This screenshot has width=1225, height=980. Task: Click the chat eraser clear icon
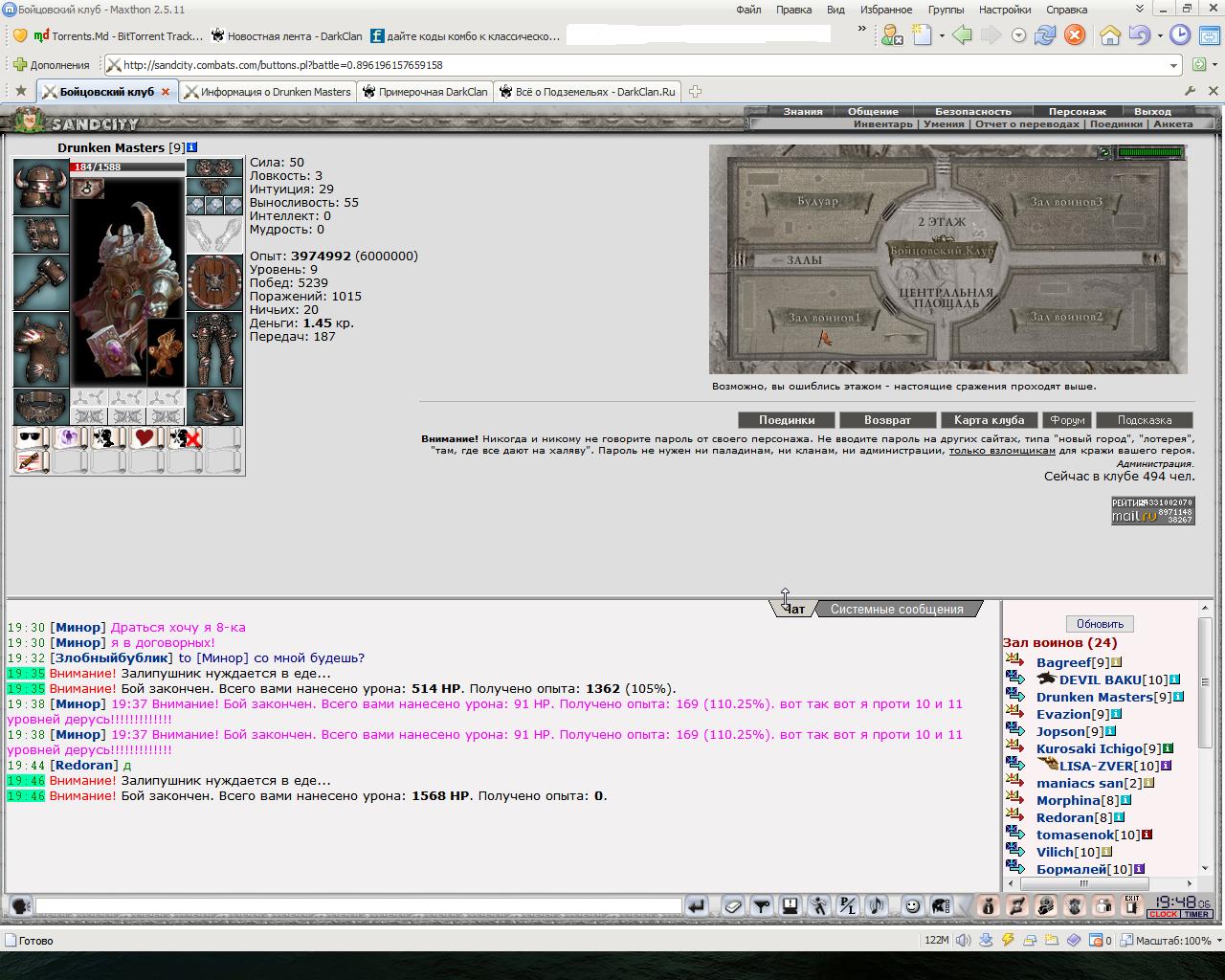(x=732, y=905)
